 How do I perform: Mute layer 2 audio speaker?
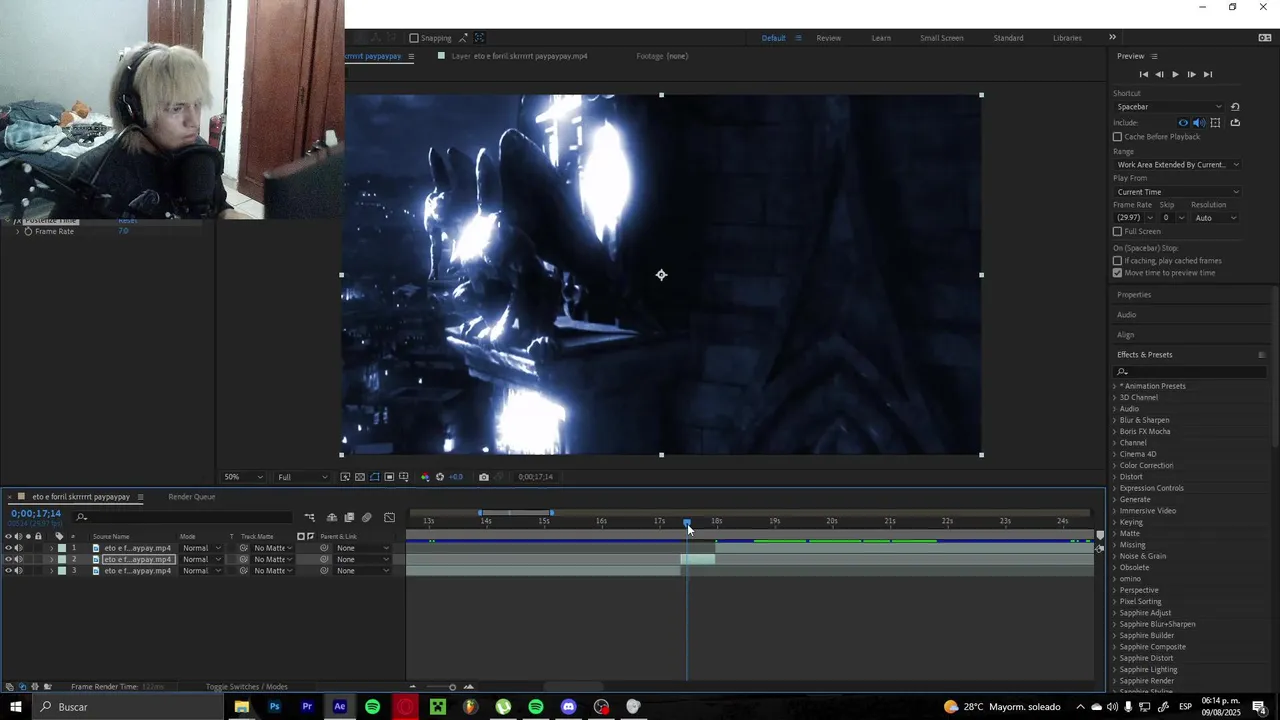point(19,560)
